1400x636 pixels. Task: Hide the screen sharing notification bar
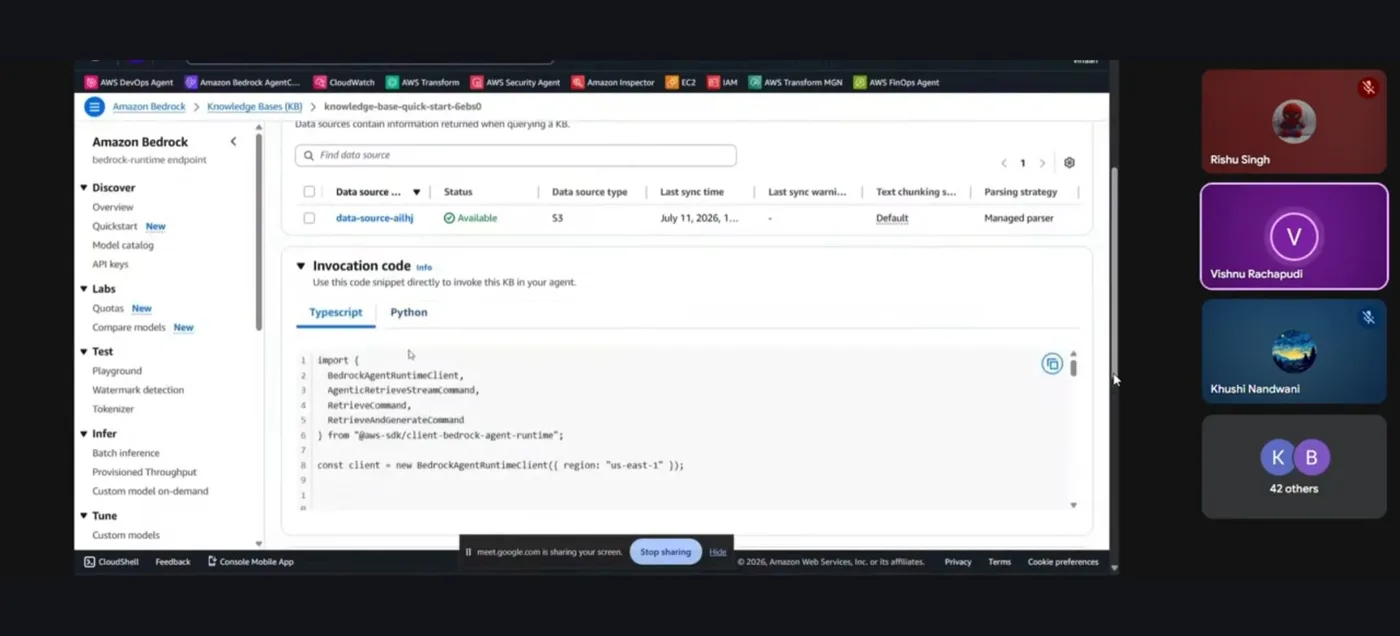718,552
